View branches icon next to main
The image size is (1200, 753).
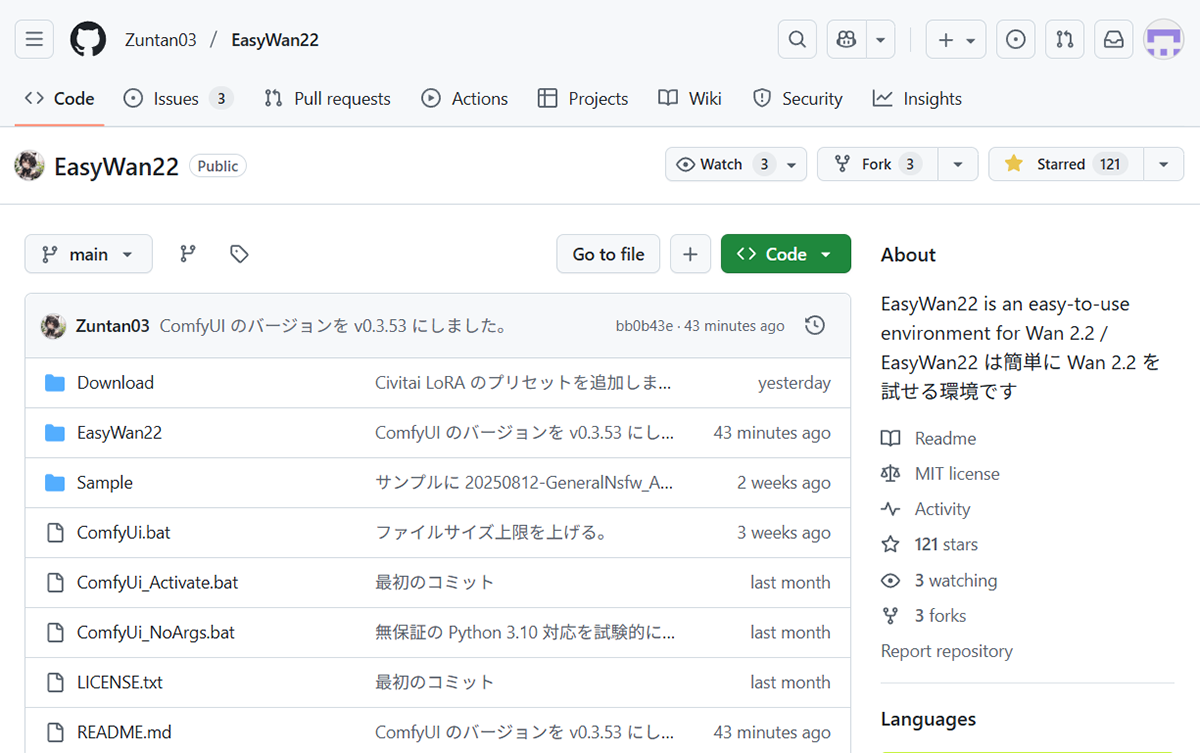(188, 254)
